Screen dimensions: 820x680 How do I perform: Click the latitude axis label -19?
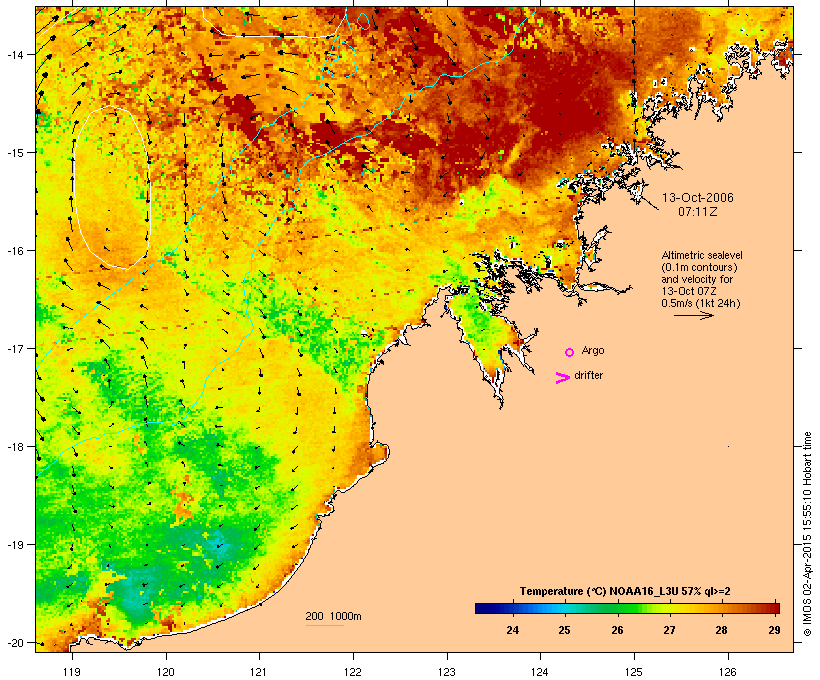pos(14,545)
